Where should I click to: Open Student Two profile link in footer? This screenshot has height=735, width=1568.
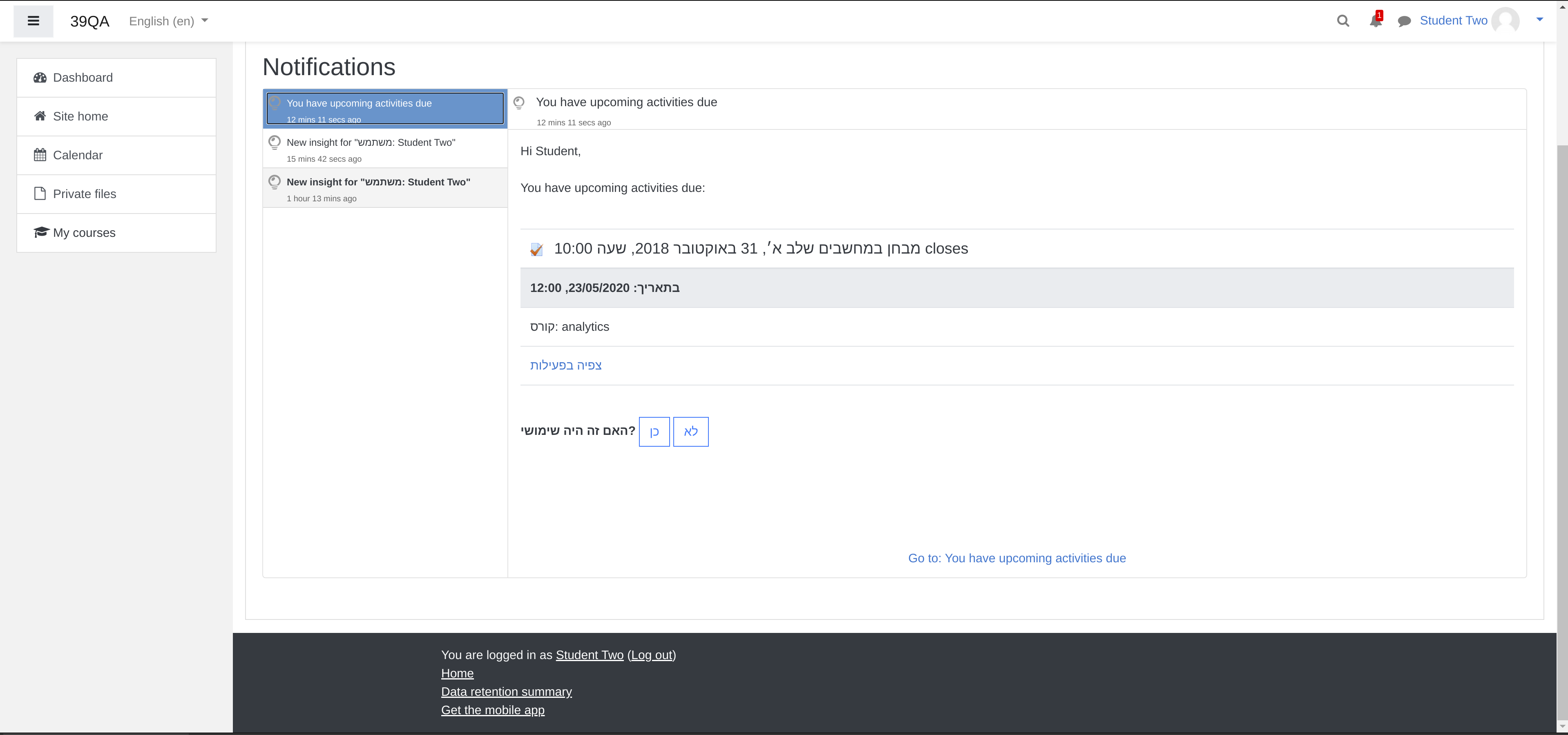tap(590, 655)
